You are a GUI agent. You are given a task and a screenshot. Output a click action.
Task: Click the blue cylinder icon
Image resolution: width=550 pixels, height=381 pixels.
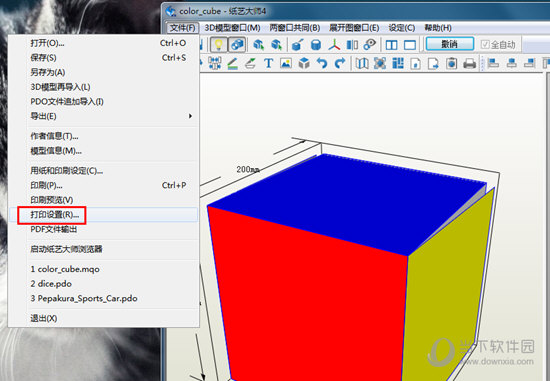click(316, 45)
